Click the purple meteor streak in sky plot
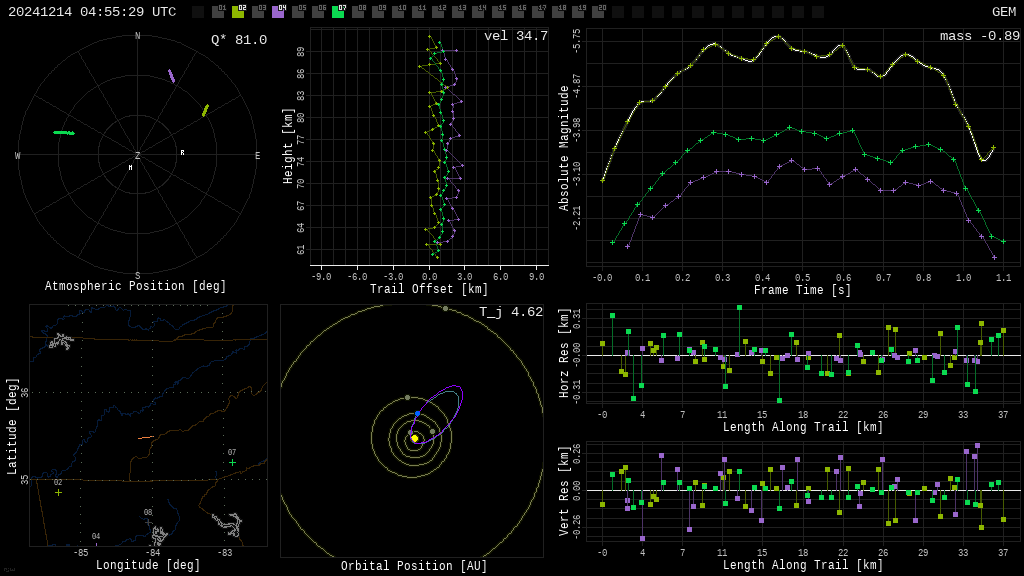Image resolution: width=1024 pixels, height=576 pixels. (x=171, y=76)
